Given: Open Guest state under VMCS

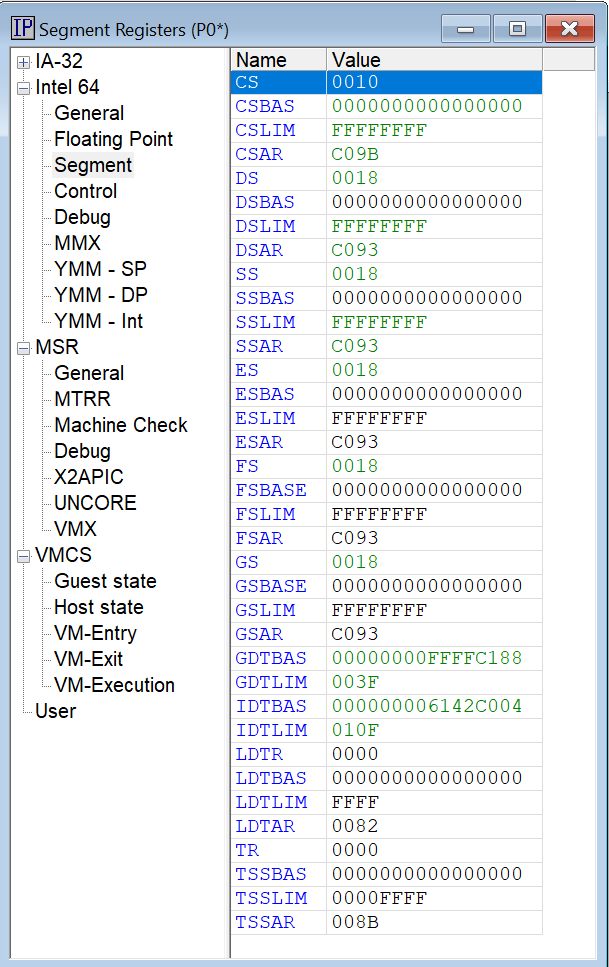Looking at the screenshot, I should point(106,581).
